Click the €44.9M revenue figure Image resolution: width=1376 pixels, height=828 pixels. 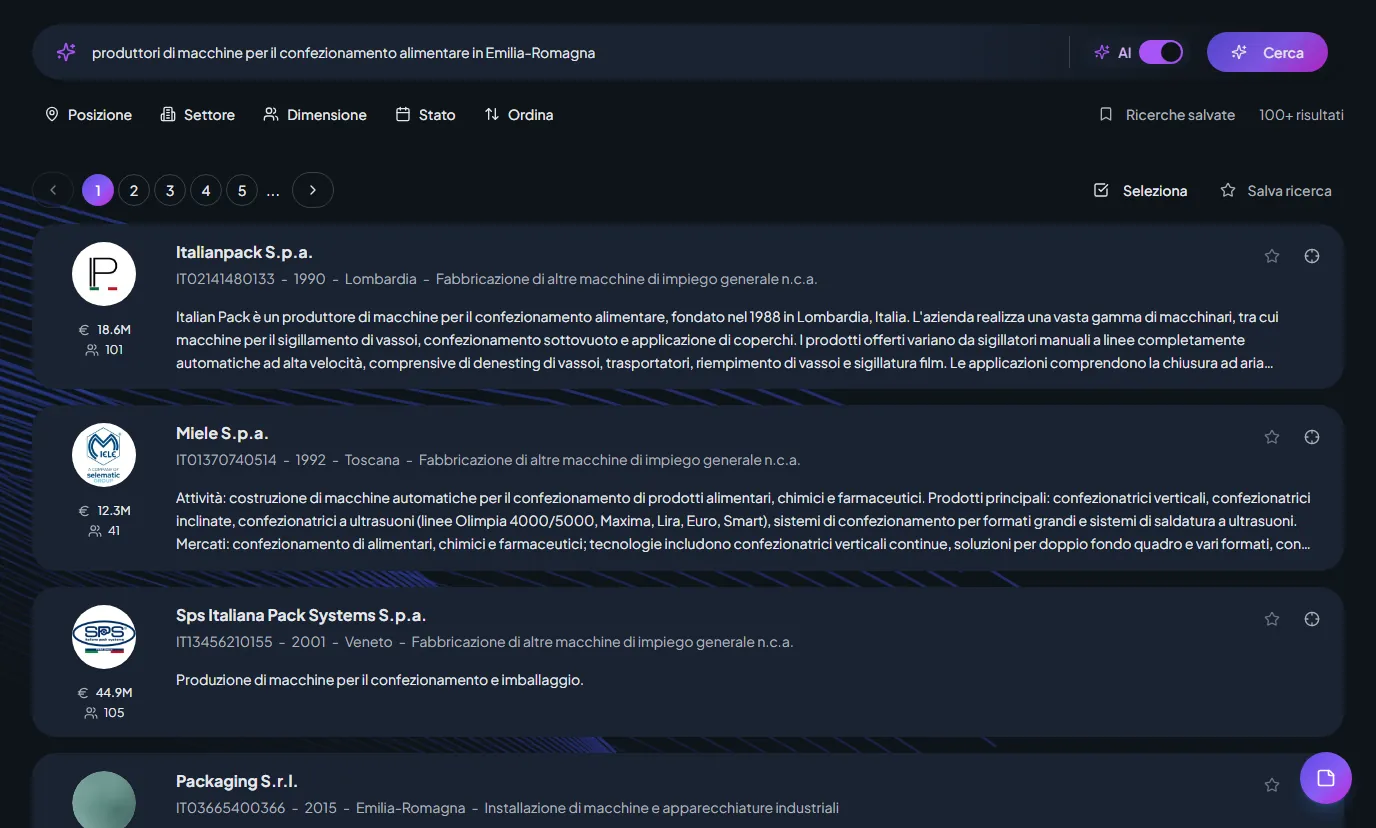[x=104, y=692]
